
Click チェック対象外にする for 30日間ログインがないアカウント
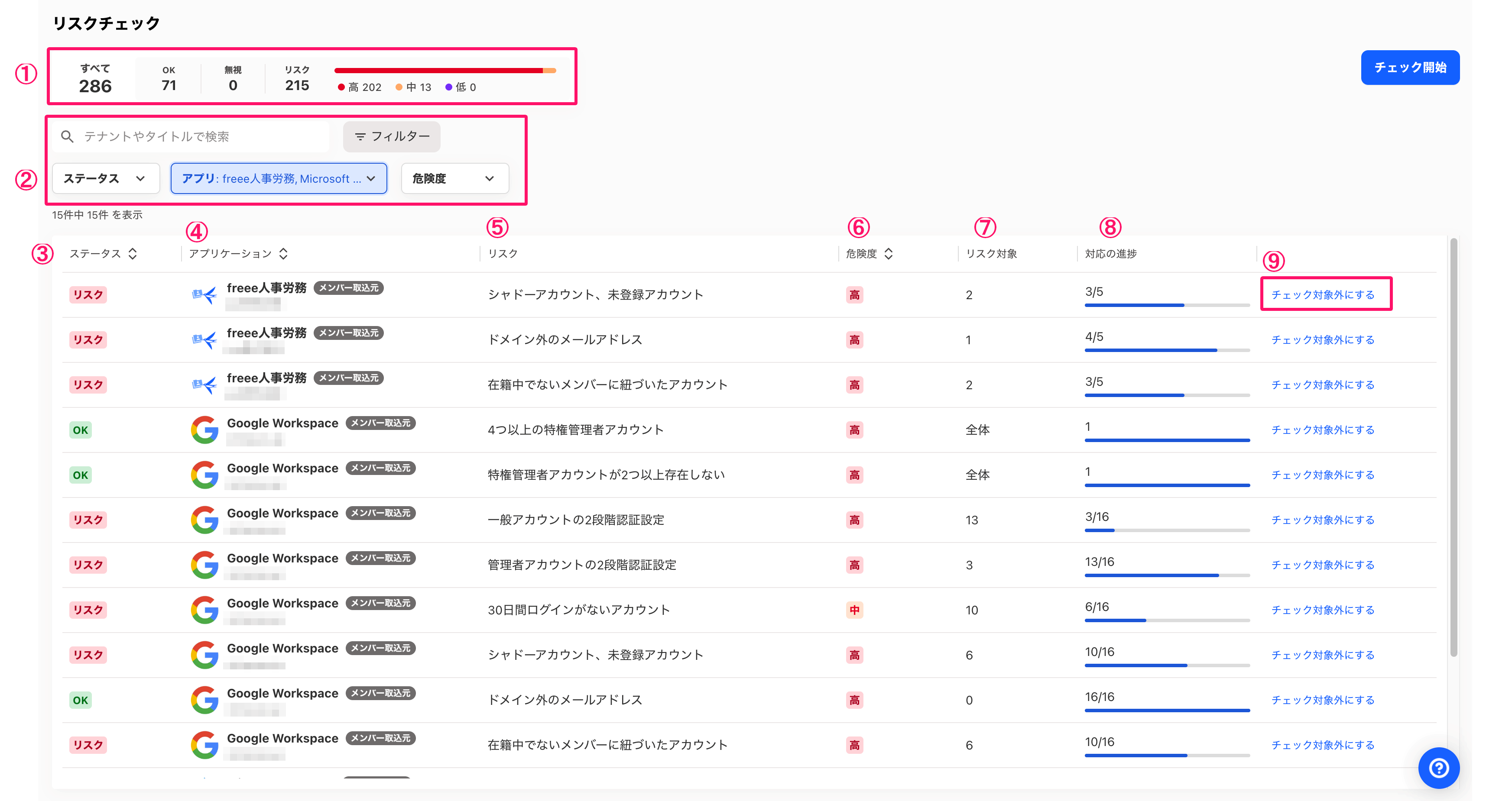[x=1322, y=610]
